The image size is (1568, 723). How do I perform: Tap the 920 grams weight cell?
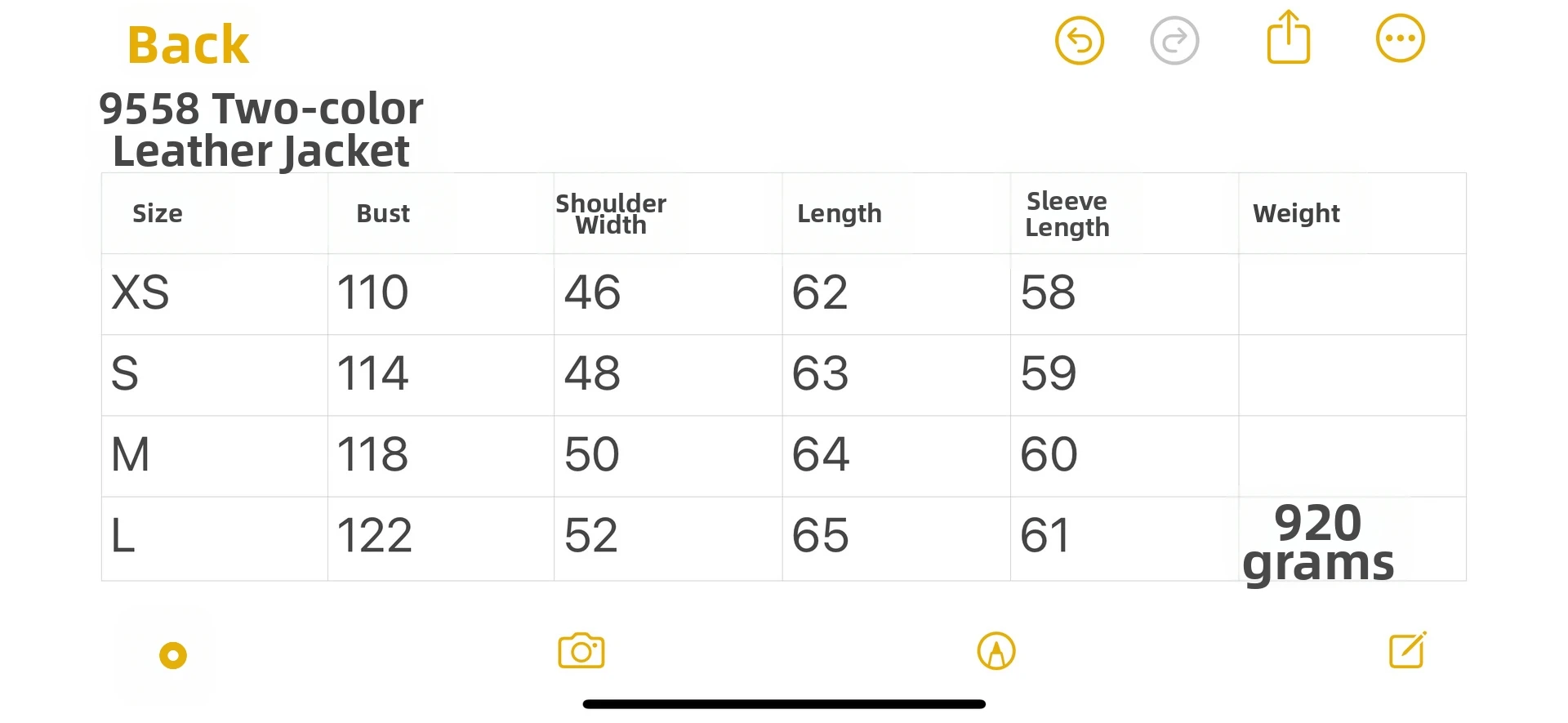(1318, 542)
